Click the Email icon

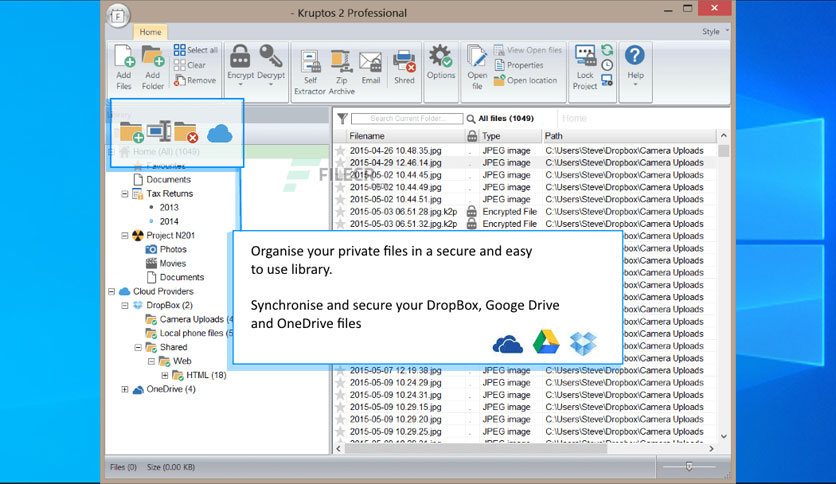click(371, 62)
